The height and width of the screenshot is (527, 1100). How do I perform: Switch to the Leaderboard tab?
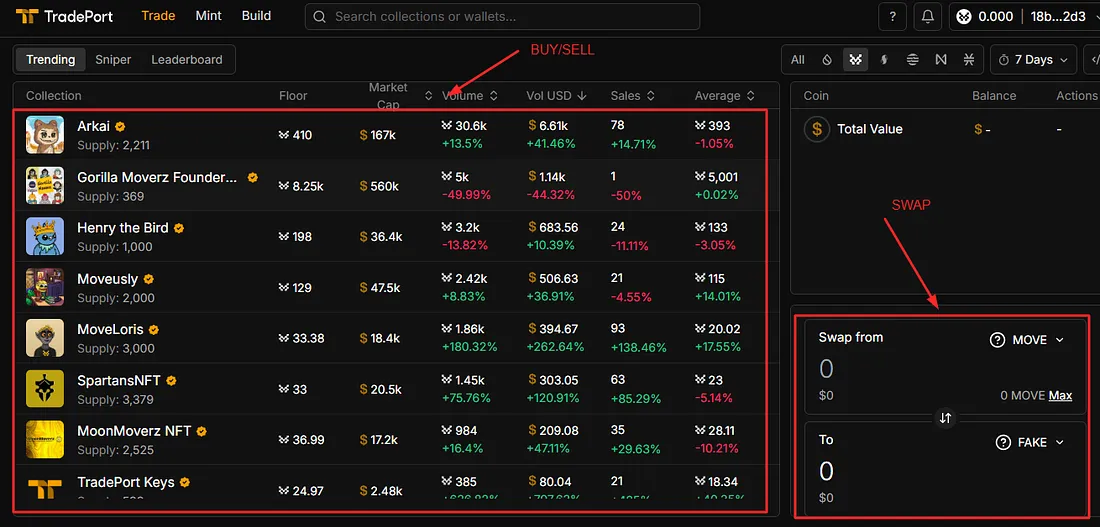click(x=187, y=60)
